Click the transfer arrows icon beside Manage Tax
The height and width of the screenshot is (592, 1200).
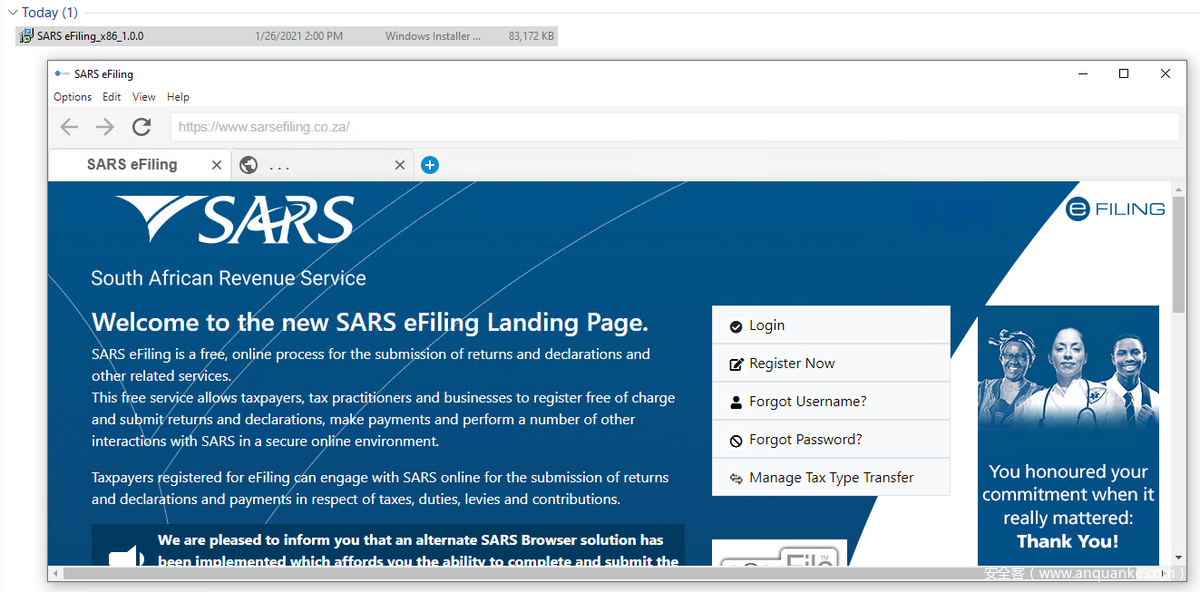click(x=736, y=478)
